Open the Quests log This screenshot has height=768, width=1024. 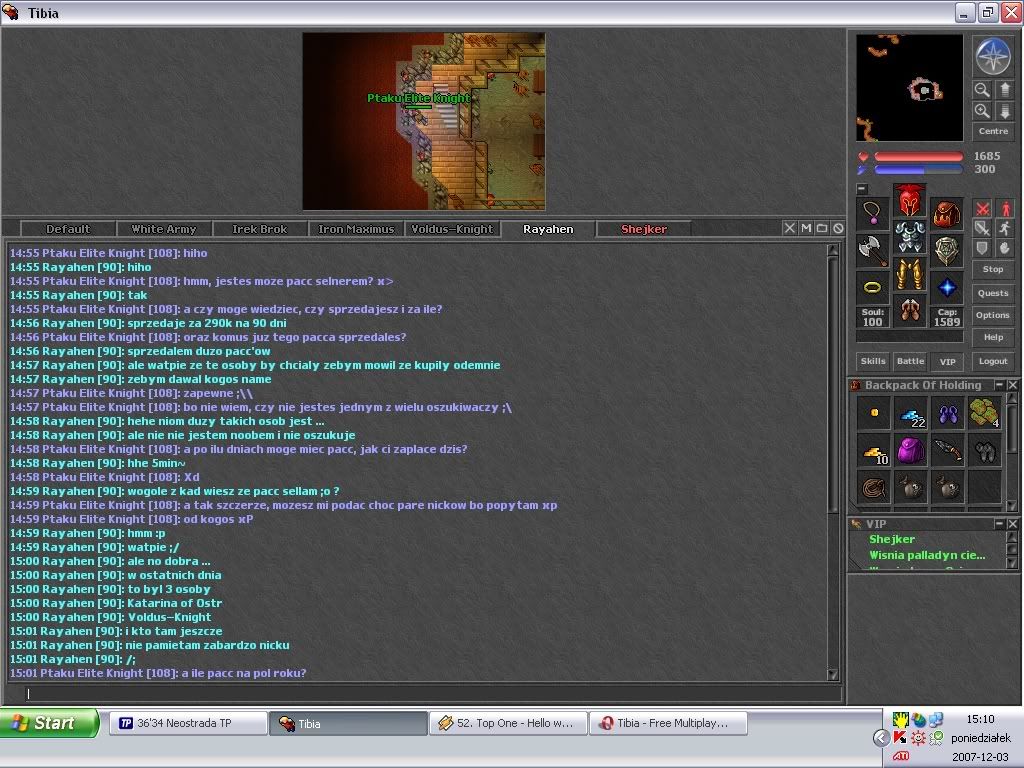tap(993, 293)
